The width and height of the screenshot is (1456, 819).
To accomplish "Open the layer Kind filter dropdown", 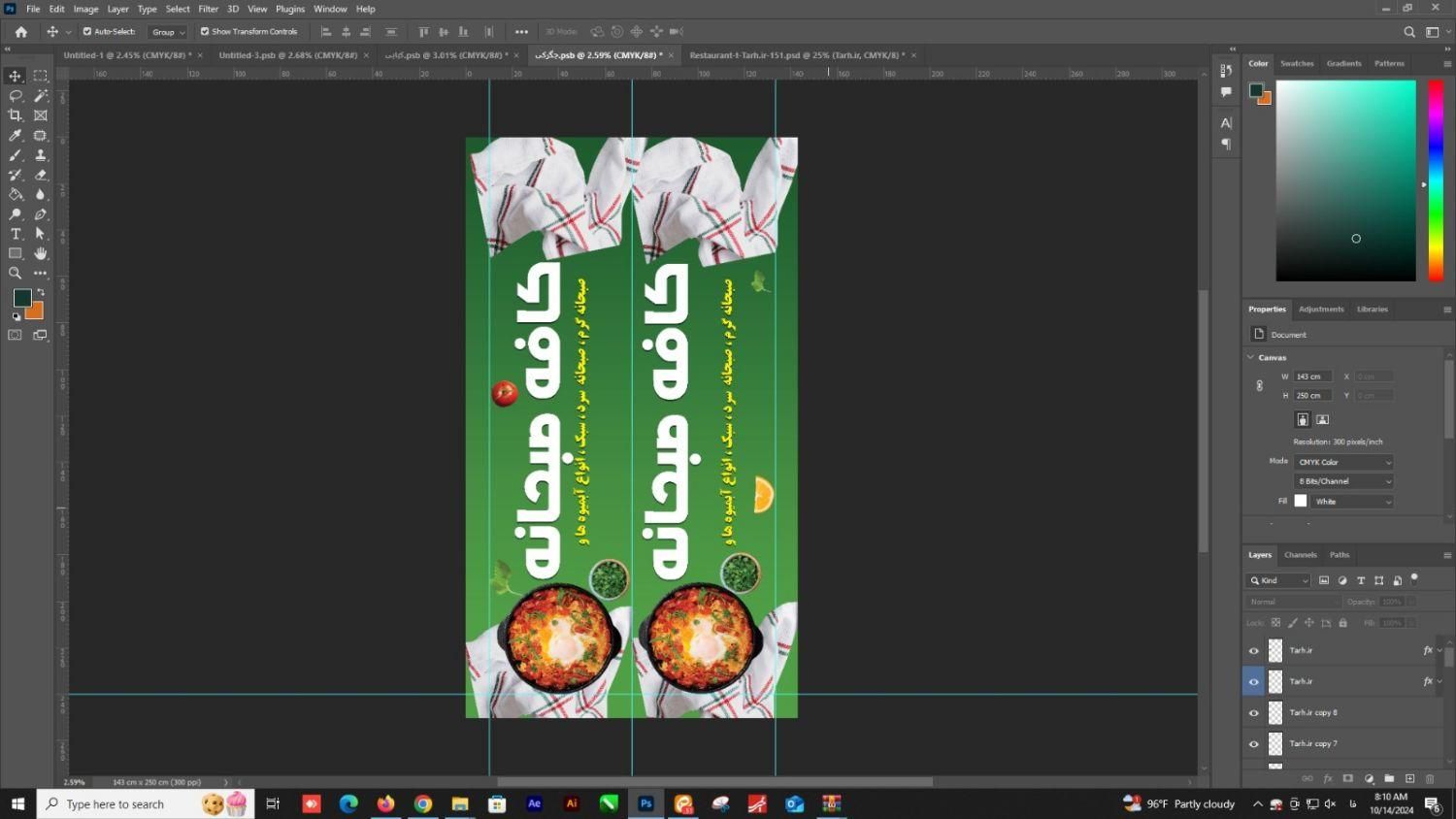I will pyautogui.click(x=1278, y=580).
